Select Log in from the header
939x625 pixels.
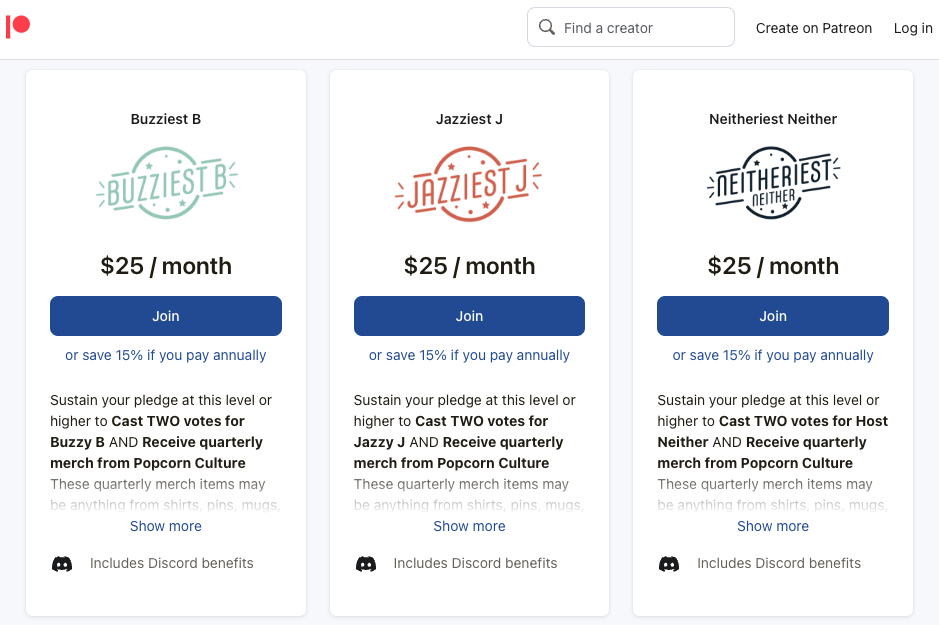[913, 28]
